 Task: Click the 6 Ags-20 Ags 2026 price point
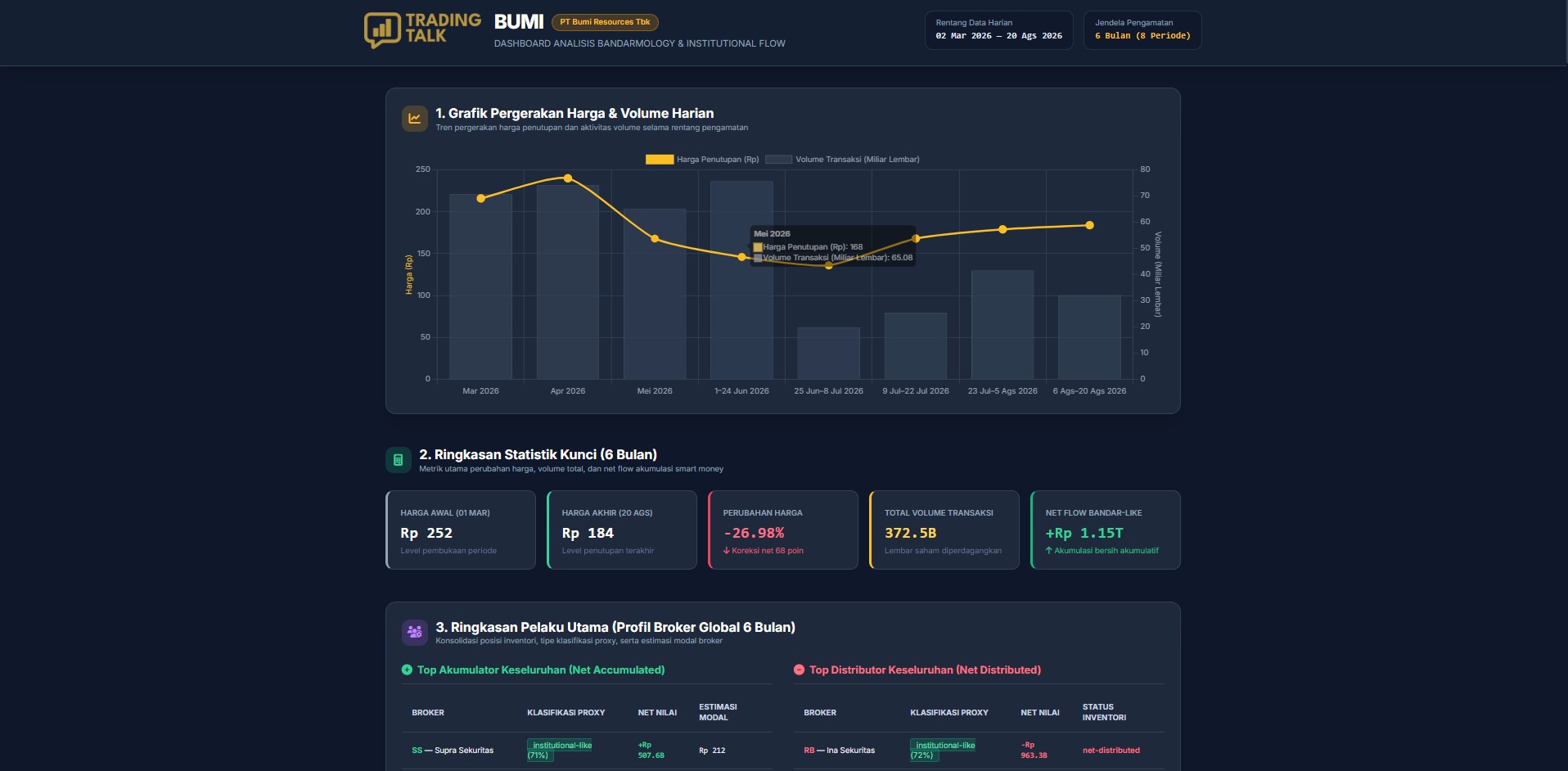pos(1089,225)
